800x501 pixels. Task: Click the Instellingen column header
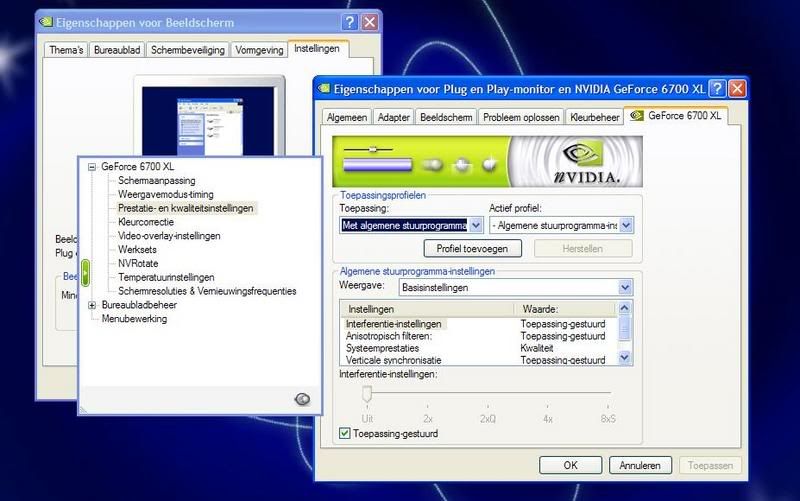pos(428,309)
